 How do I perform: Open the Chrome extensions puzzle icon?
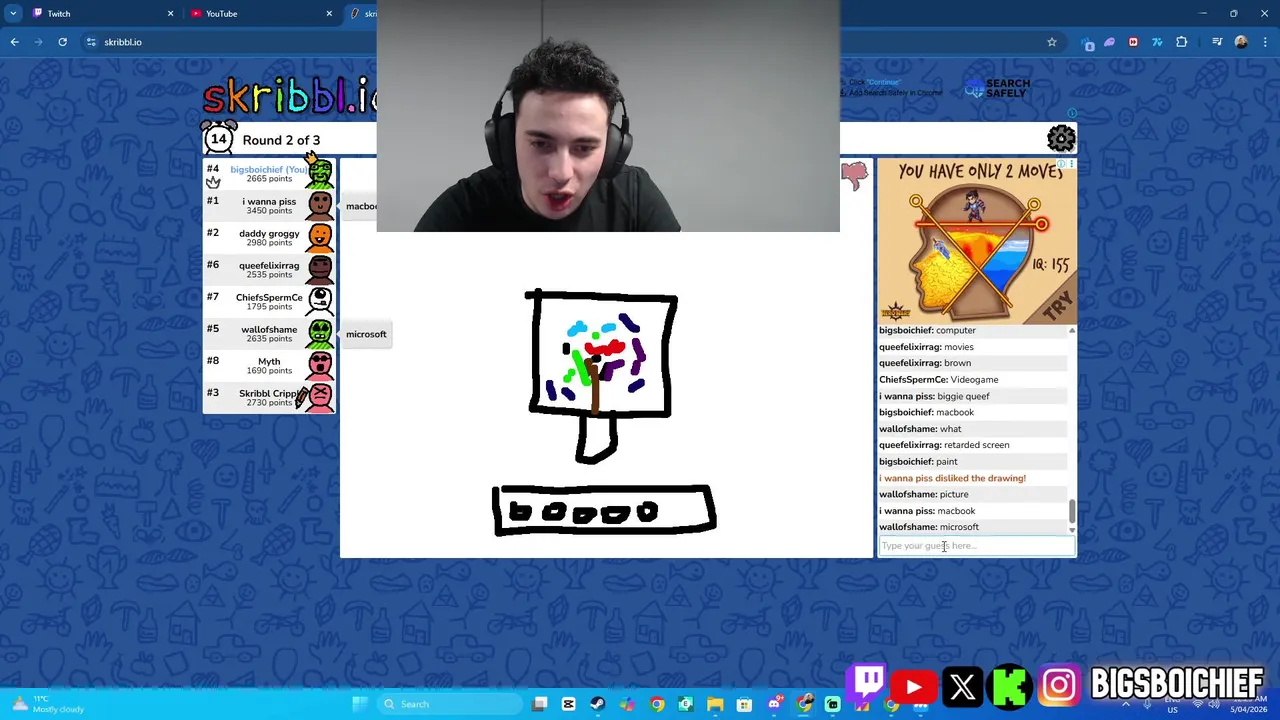(1181, 42)
